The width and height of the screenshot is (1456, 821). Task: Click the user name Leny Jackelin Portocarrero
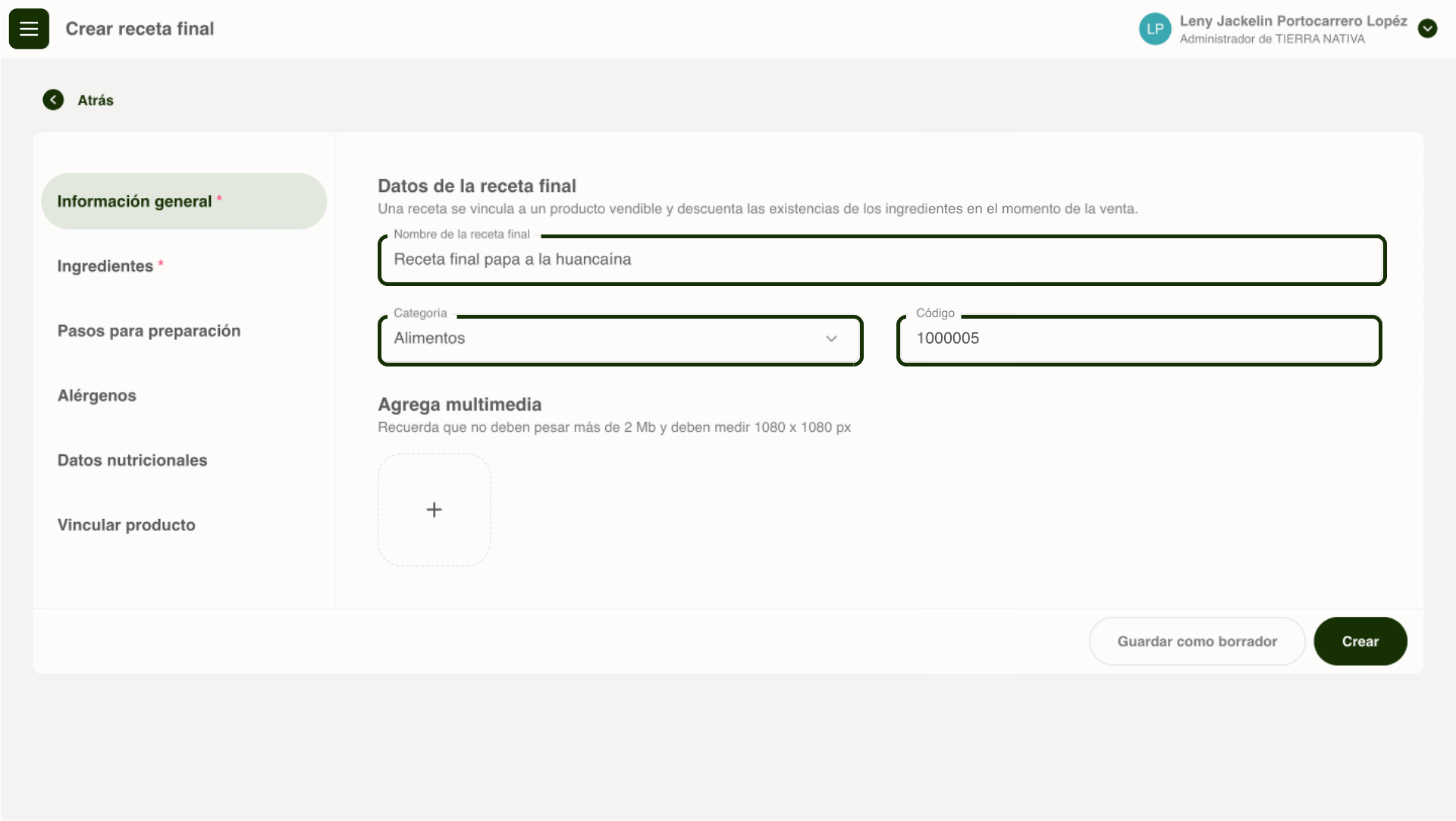click(1292, 21)
